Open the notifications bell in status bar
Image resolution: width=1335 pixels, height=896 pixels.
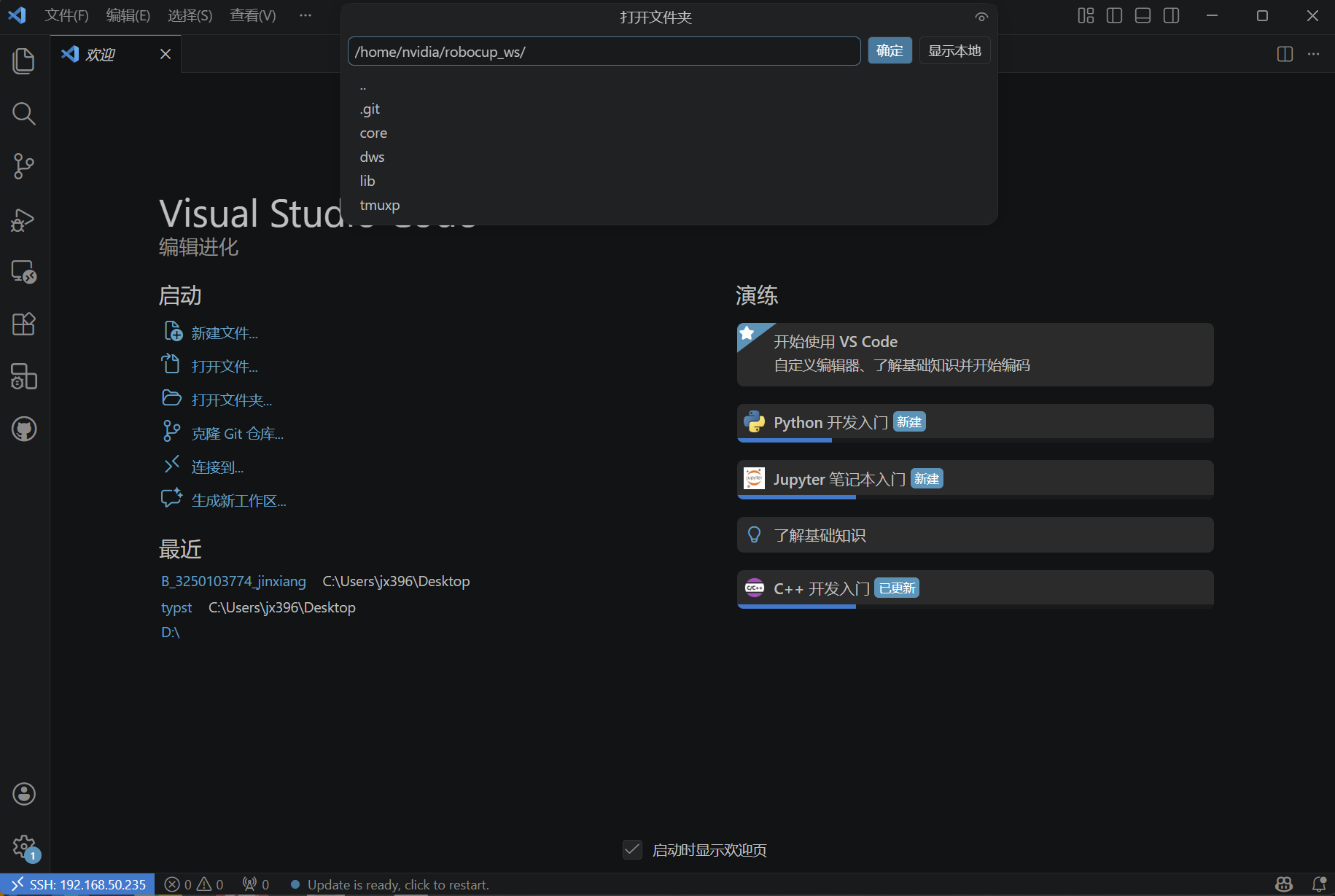(x=1319, y=884)
